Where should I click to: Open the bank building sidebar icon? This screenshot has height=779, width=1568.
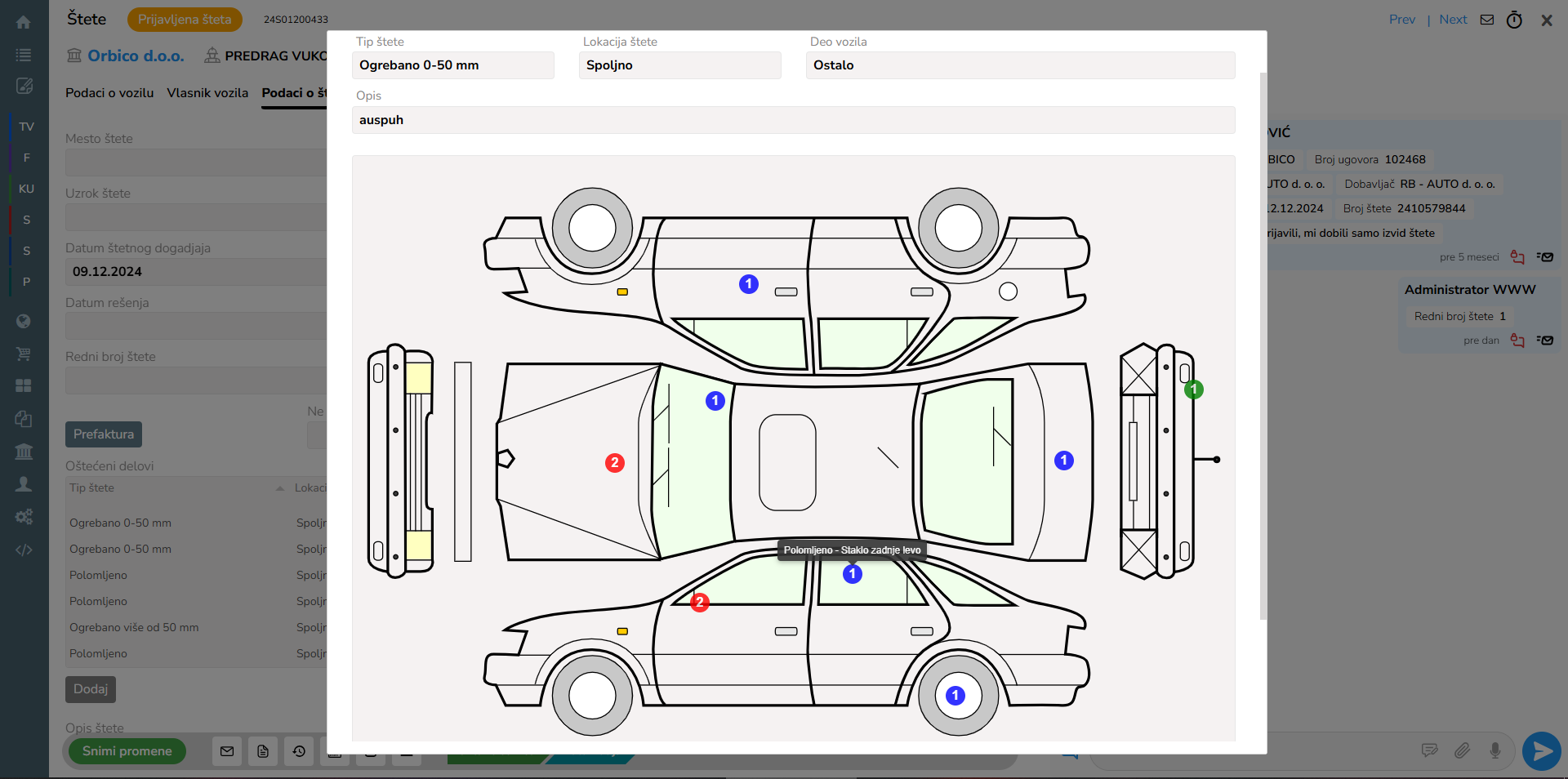tap(24, 451)
